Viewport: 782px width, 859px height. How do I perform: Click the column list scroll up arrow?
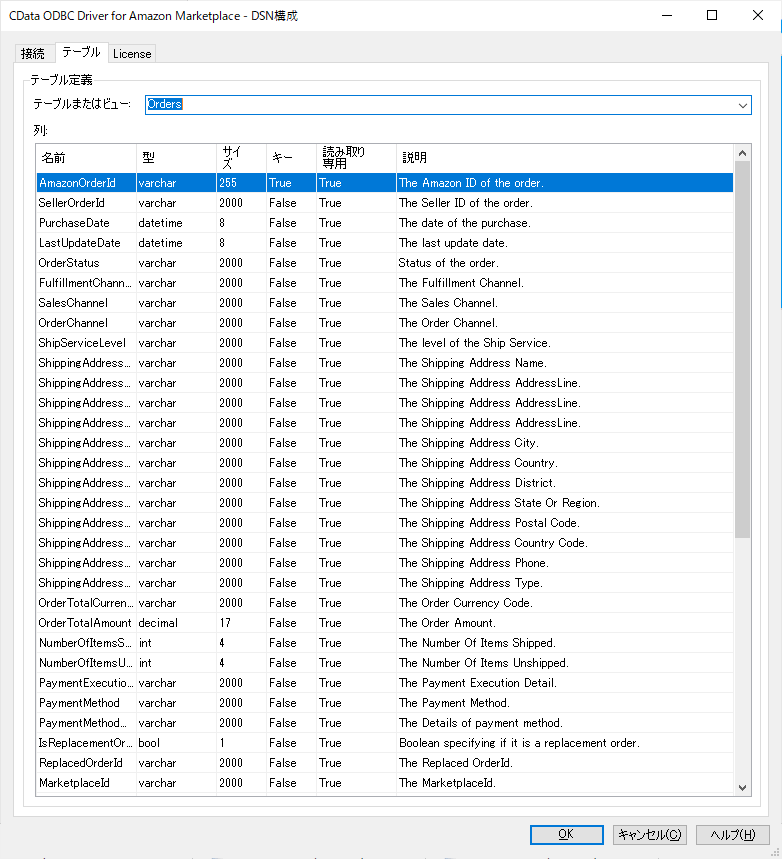point(743,153)
